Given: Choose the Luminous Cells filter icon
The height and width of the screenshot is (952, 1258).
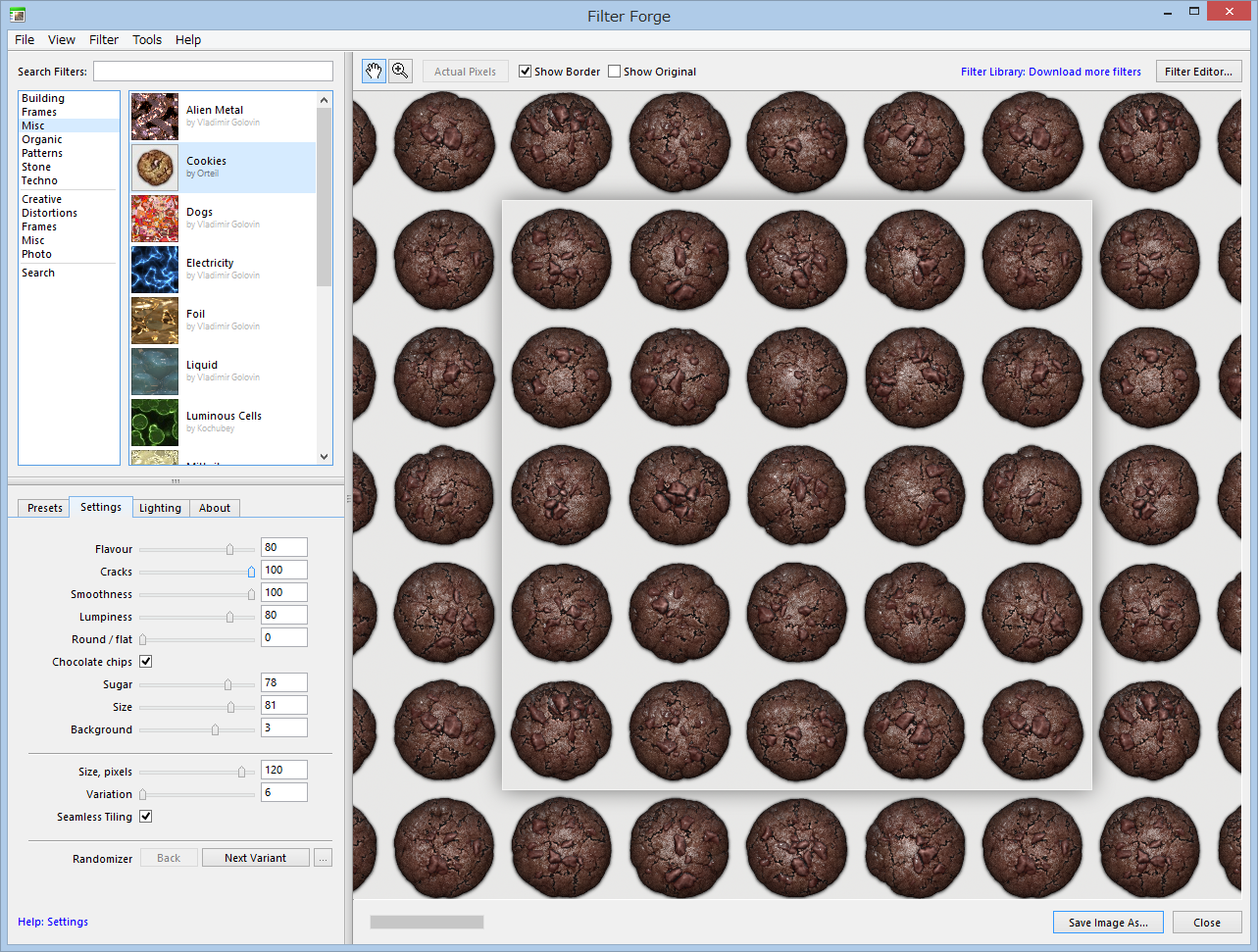Looking at the screenshot, I should pyautogui.click(x=155, y=423).
